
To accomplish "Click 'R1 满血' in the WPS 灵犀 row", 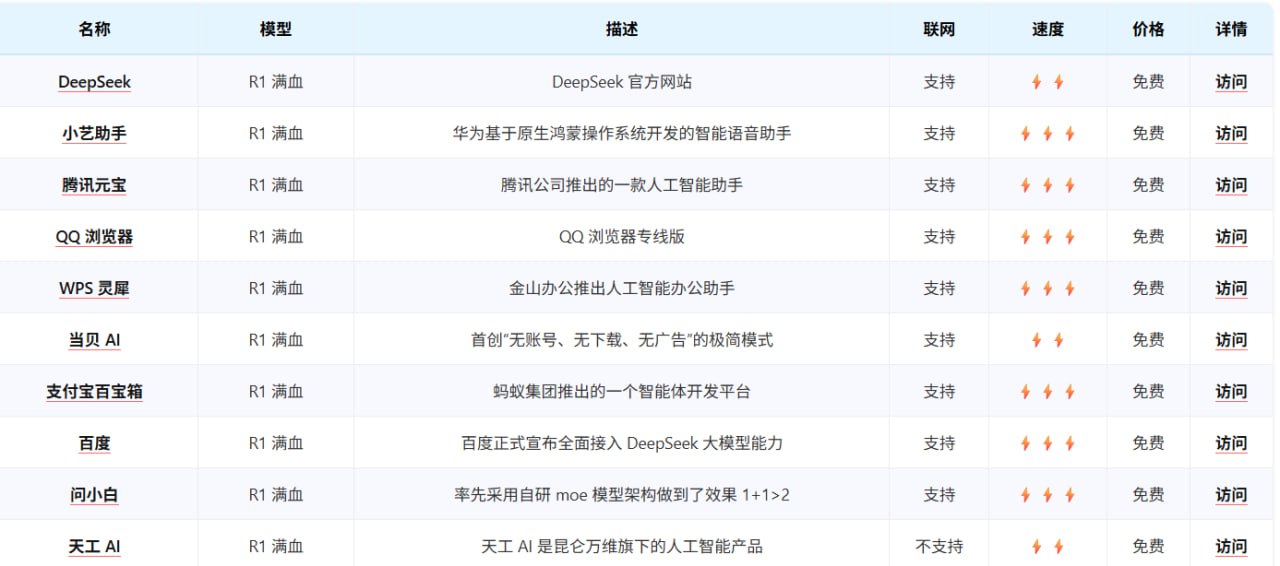I will 275,289.
